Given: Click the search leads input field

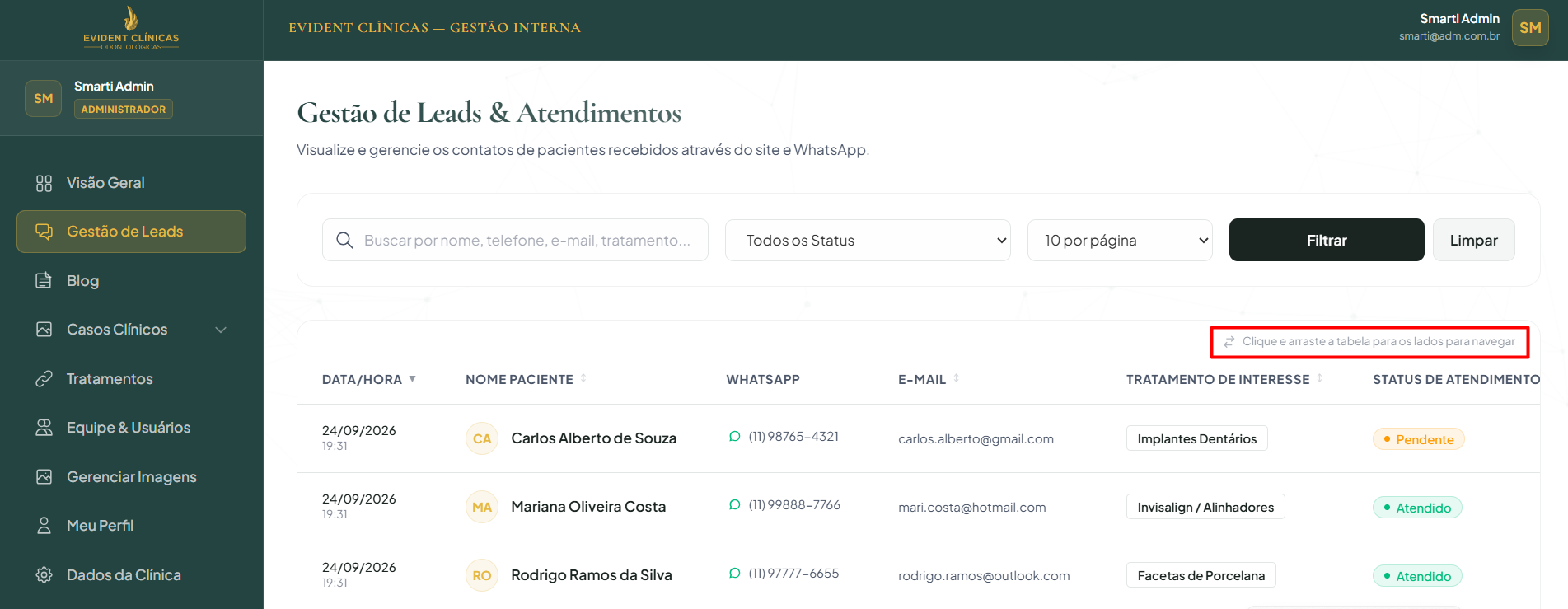Looking at the screenshot, I should coord(515,240).
